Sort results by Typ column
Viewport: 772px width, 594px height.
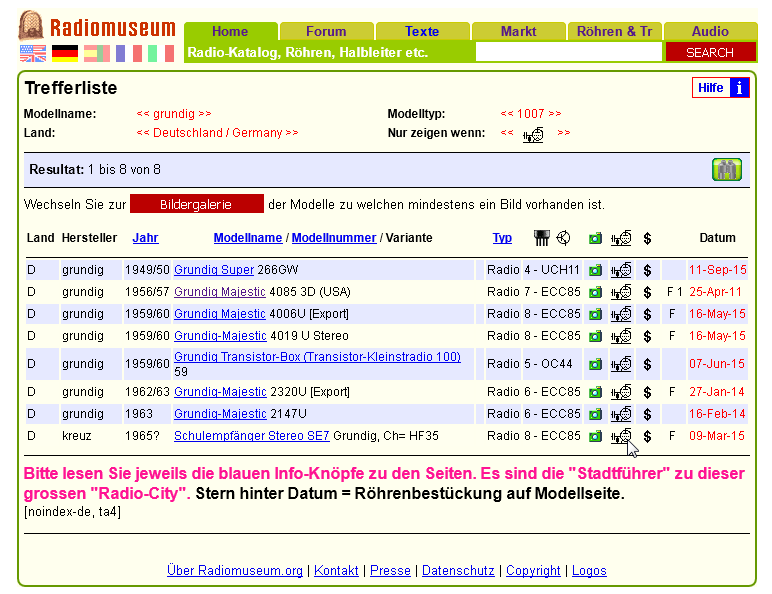[x=502, y=238]
